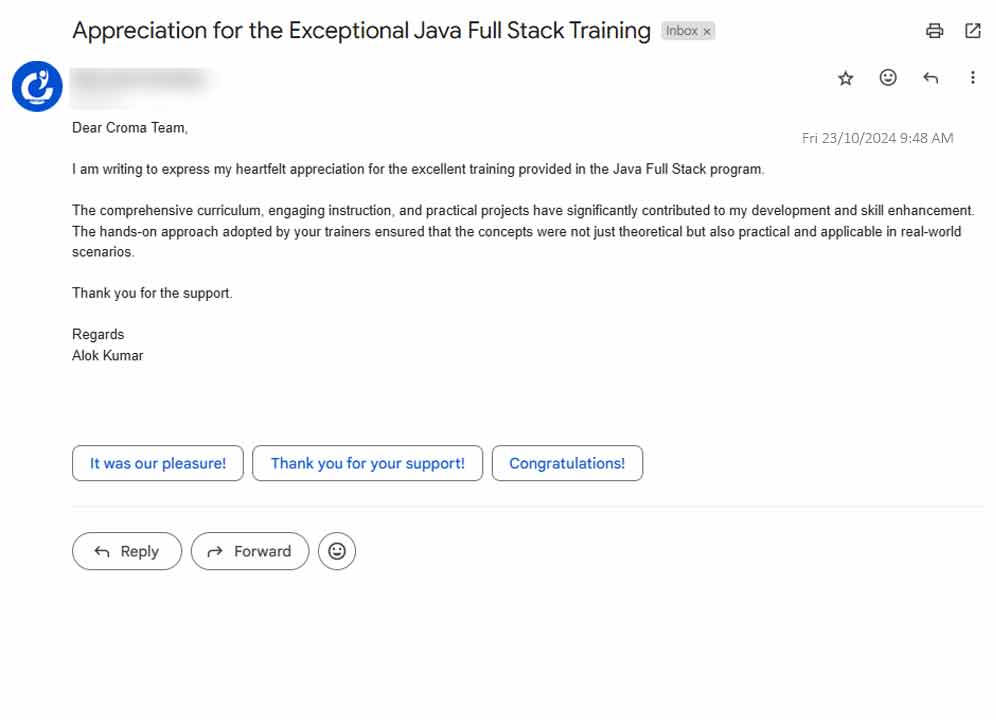The image size is (996, 720).
Task: Select the "Thank you for your support!" reply suggestion
Action: click(x=368, y=463)
